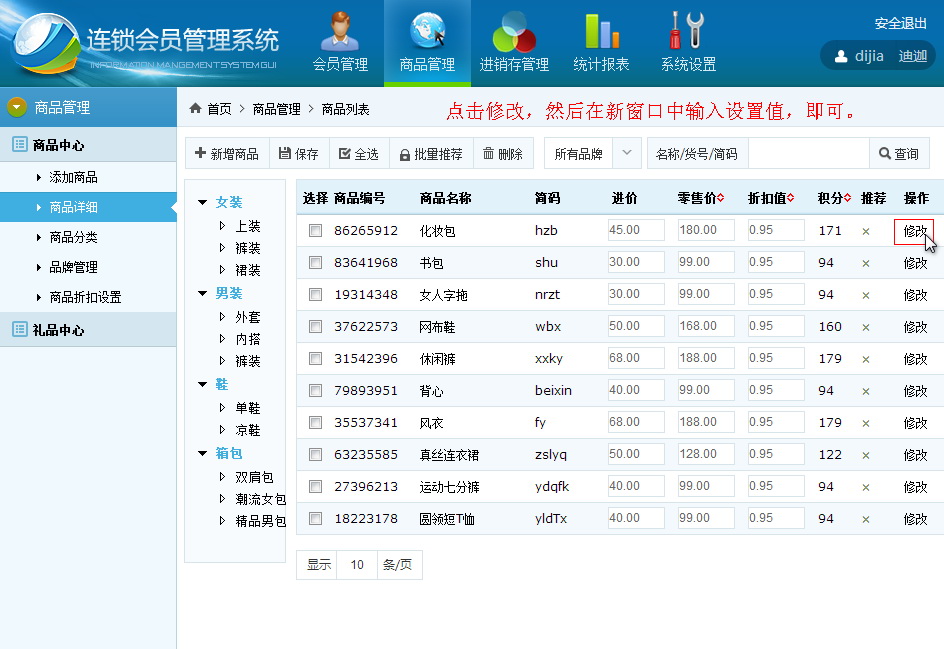The width and height of the screenshot is (944, 649).
Task: Click the 礼品中心 list icon
Action: tap(20, 329)
